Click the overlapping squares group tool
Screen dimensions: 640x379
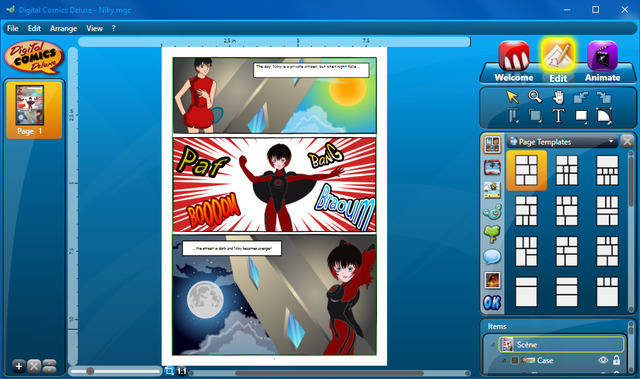point(535,116)
